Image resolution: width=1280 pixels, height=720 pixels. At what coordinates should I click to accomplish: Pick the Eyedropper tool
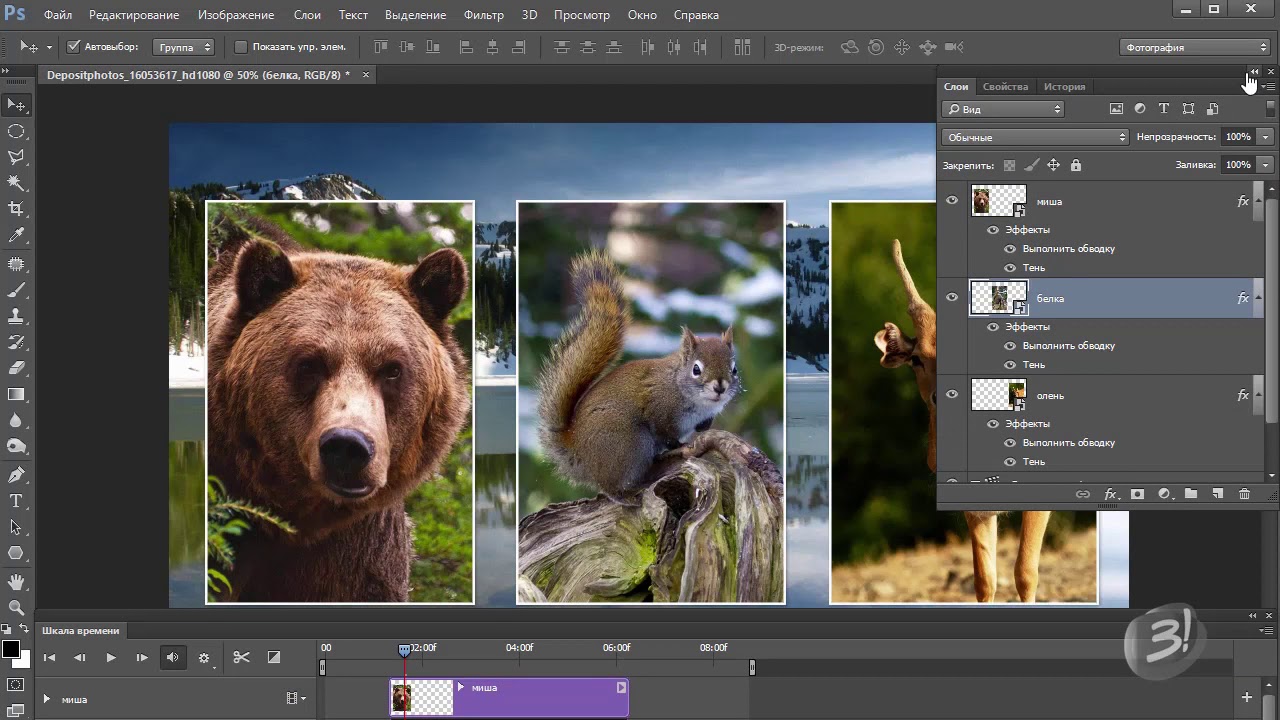pyautogui.click(x=16, y=235)
